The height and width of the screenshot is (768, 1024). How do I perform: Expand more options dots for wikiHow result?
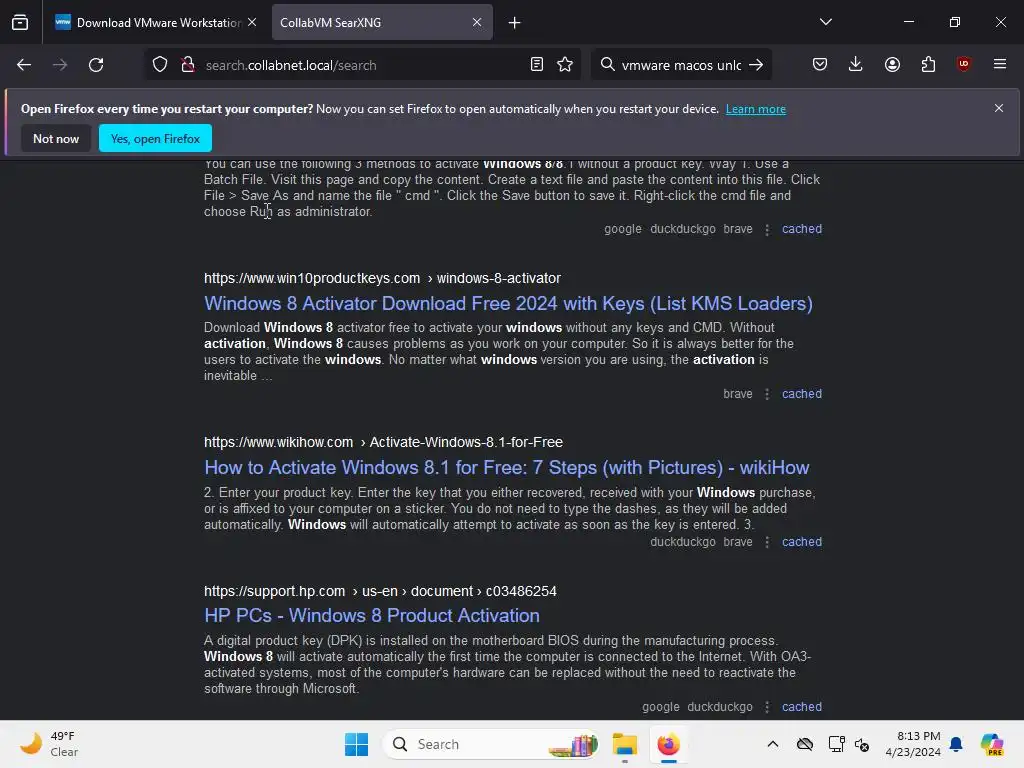767,542
